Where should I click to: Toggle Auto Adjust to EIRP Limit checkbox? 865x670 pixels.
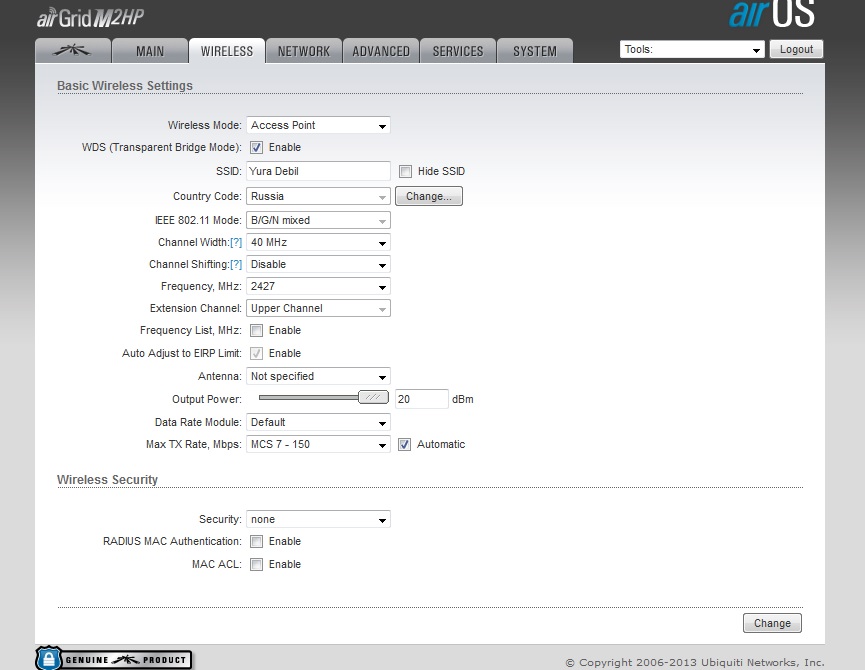(x=257, y=353)
